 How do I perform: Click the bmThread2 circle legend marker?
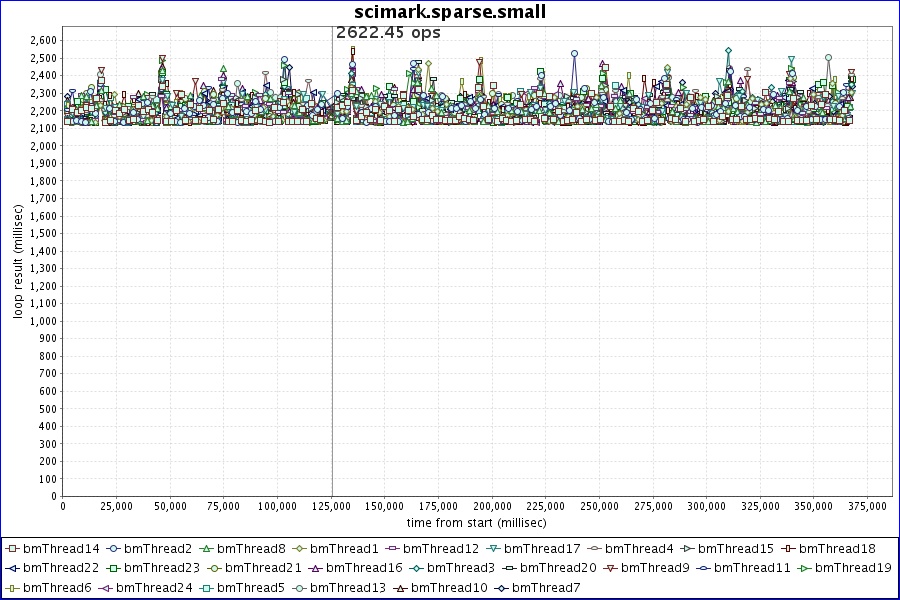coord(113,548)
